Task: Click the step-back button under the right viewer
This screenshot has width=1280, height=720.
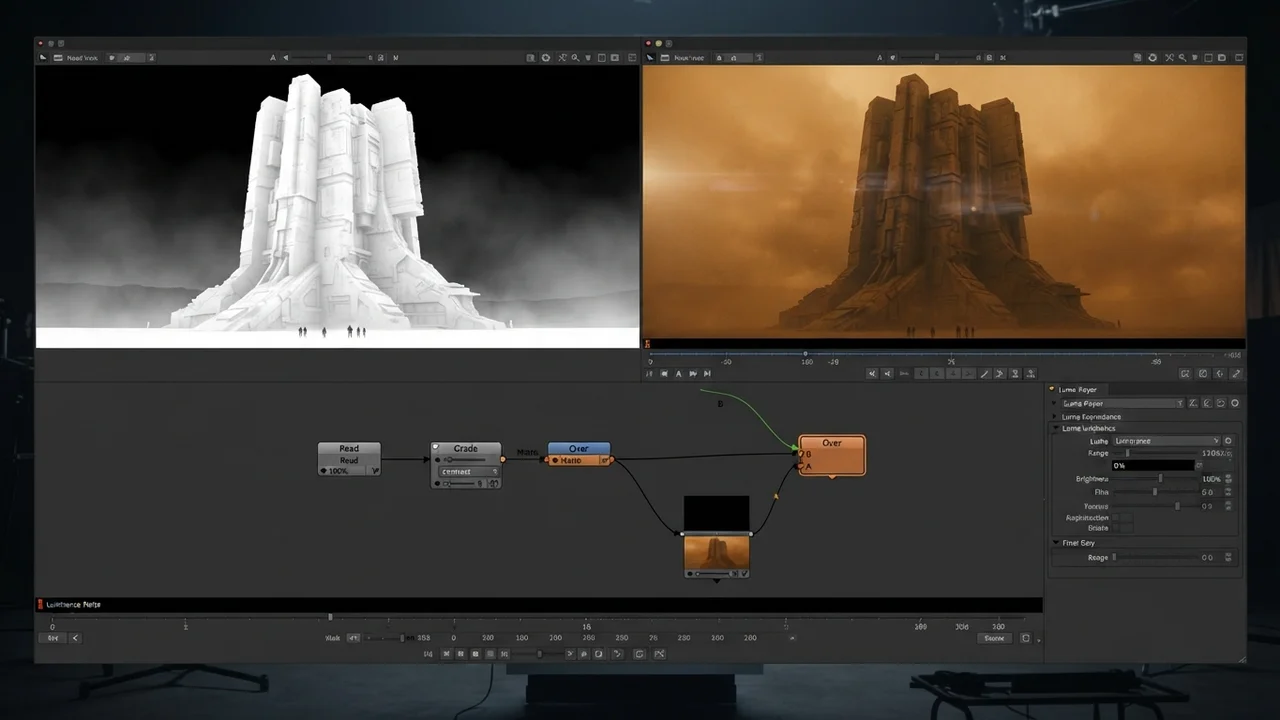Action: (x=663, y=373)
